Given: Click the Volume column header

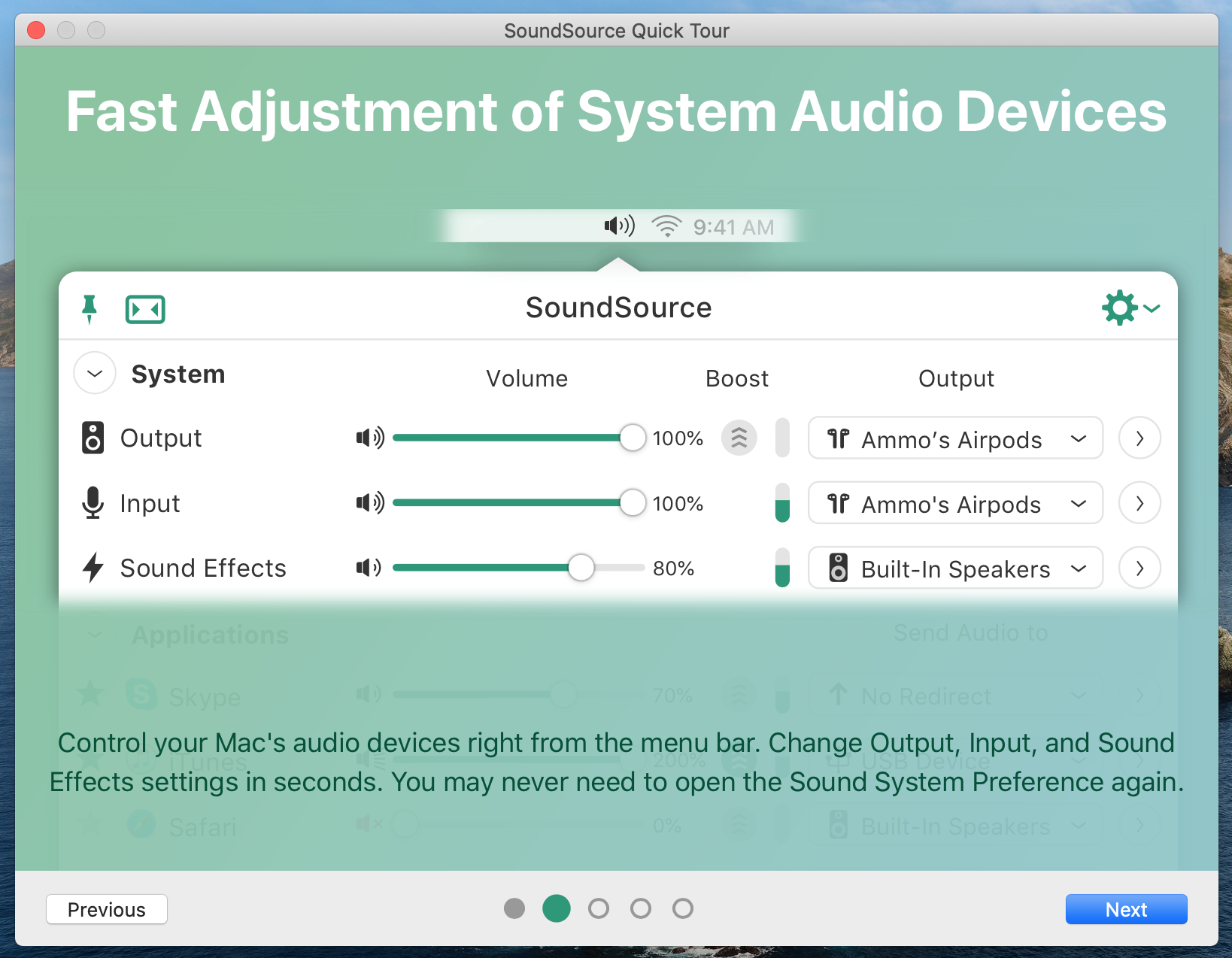Looking at the screenshot, I should coord(526,378).
